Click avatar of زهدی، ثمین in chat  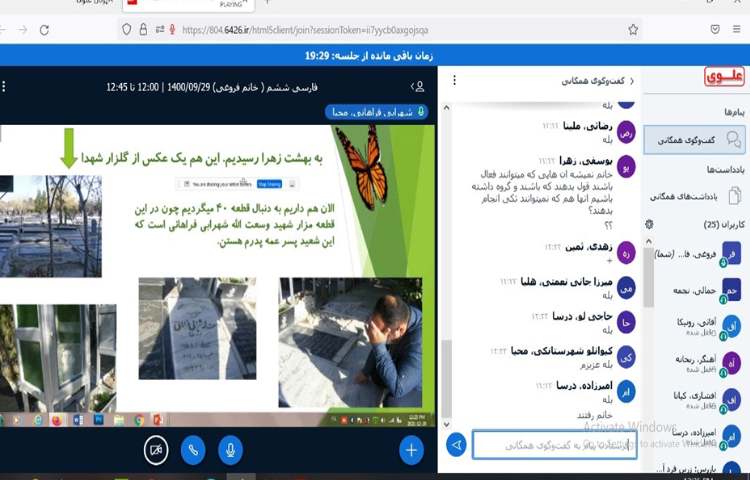coord(626,253)
